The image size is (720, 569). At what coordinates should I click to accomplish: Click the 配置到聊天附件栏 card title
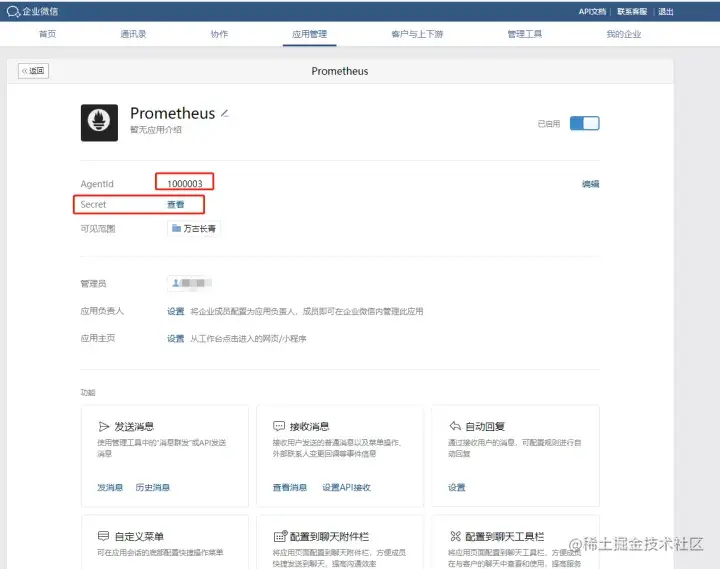point(329,536)
